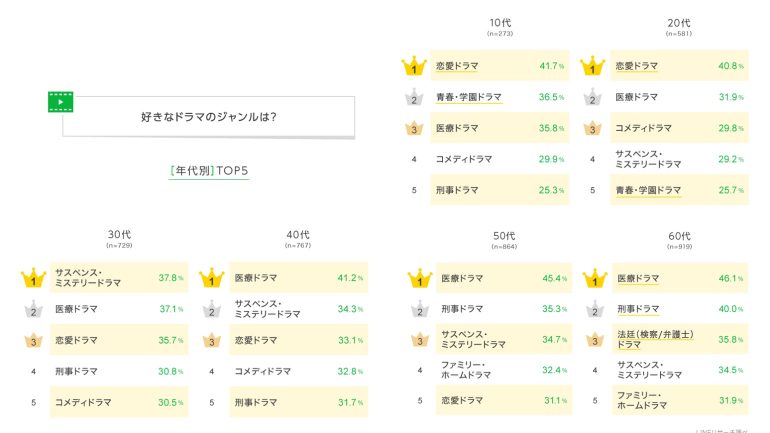
Task: Click the green film icon beside the title
Action: click(x=60, y=102)
